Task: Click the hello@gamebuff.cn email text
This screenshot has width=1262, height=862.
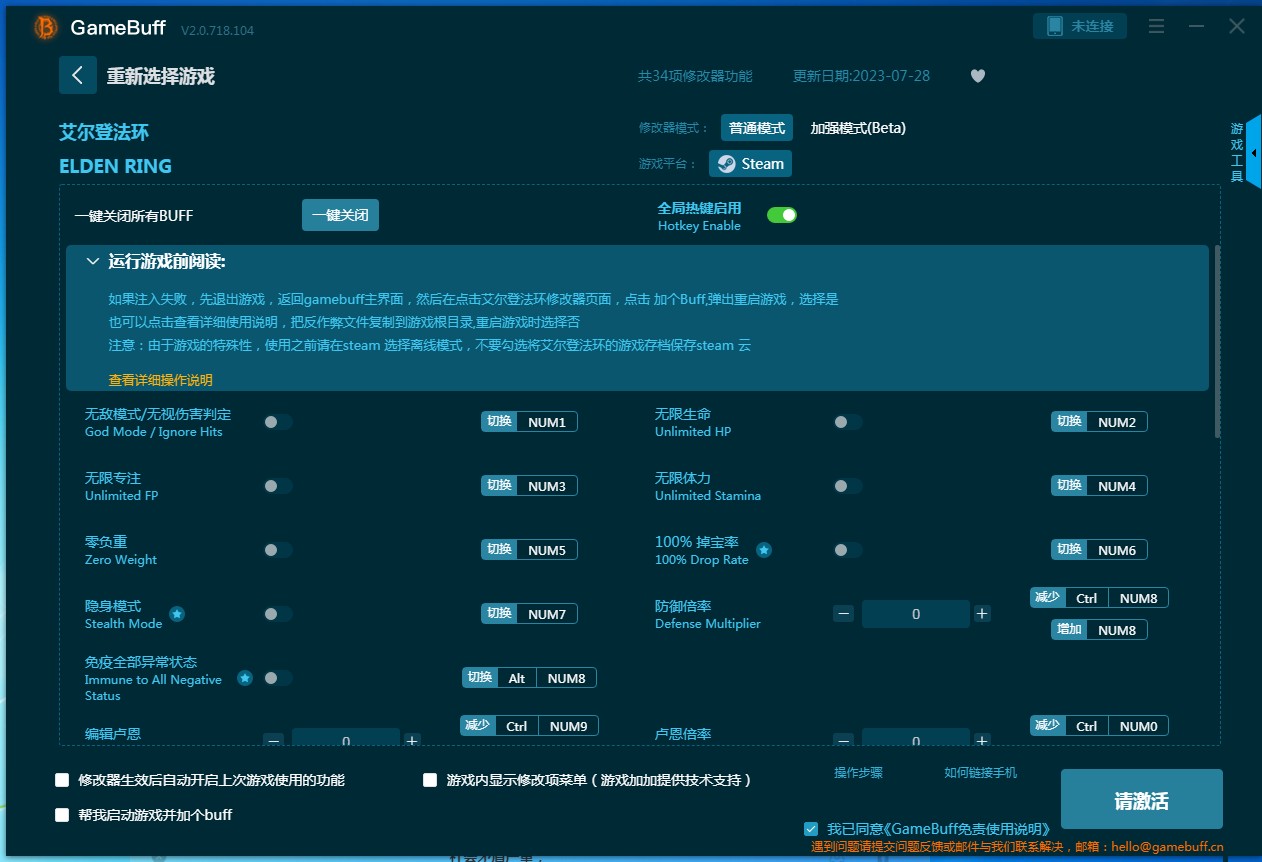Action: (1165, 847)
